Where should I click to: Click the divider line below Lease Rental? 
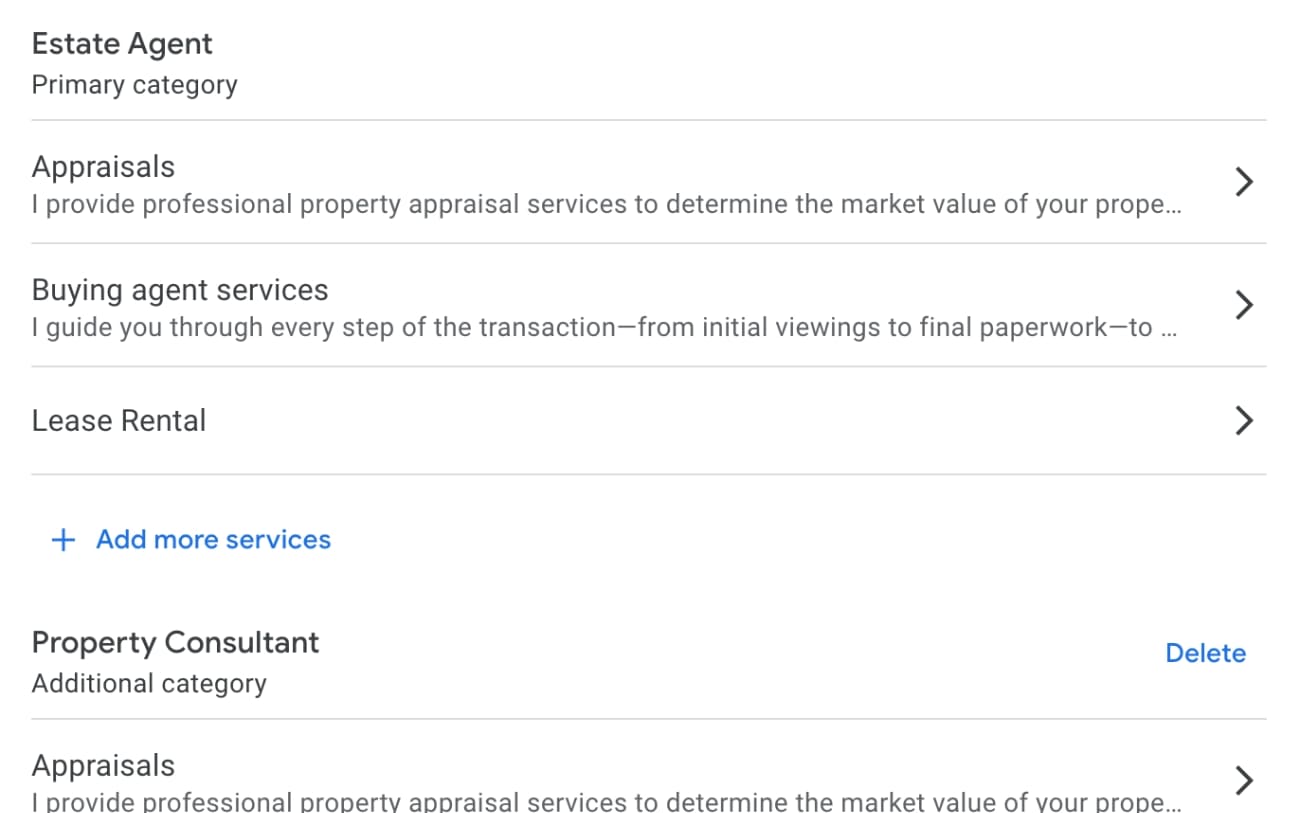(x=649, y=474)
